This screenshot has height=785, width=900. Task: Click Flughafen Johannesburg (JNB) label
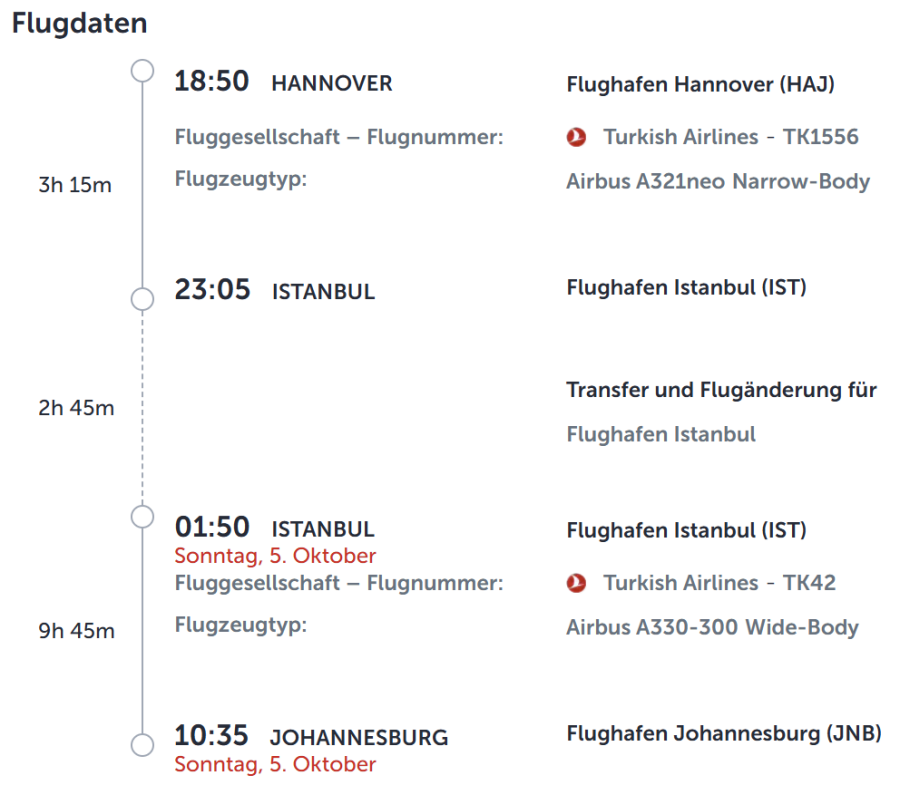tap(723, 734)
